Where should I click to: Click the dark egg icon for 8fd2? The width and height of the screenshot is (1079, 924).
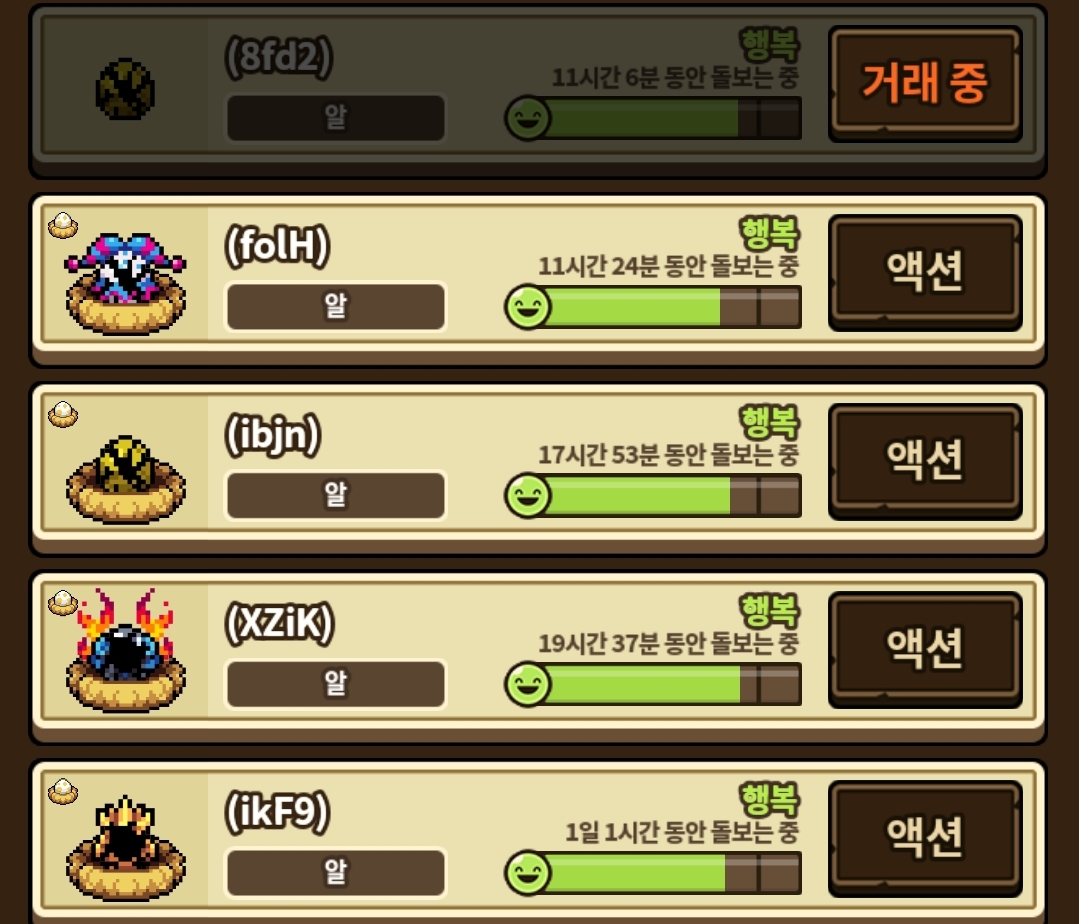tap(125, 89)
